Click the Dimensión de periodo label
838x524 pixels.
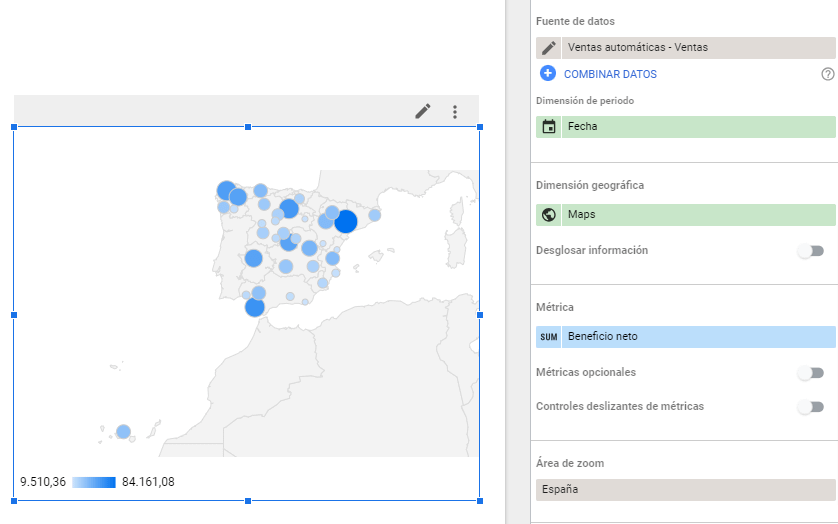point(585,101)
